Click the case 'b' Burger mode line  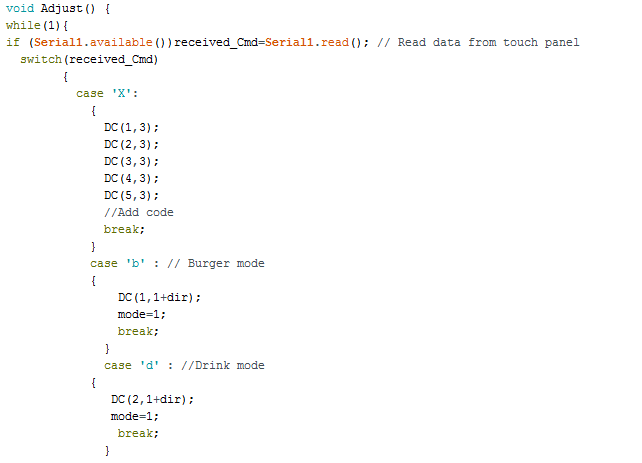(x=177, y=264)
